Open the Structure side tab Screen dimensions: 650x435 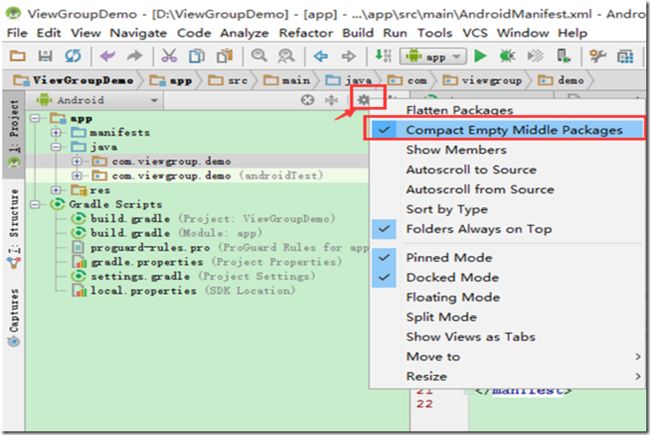[x=14, y=228]
